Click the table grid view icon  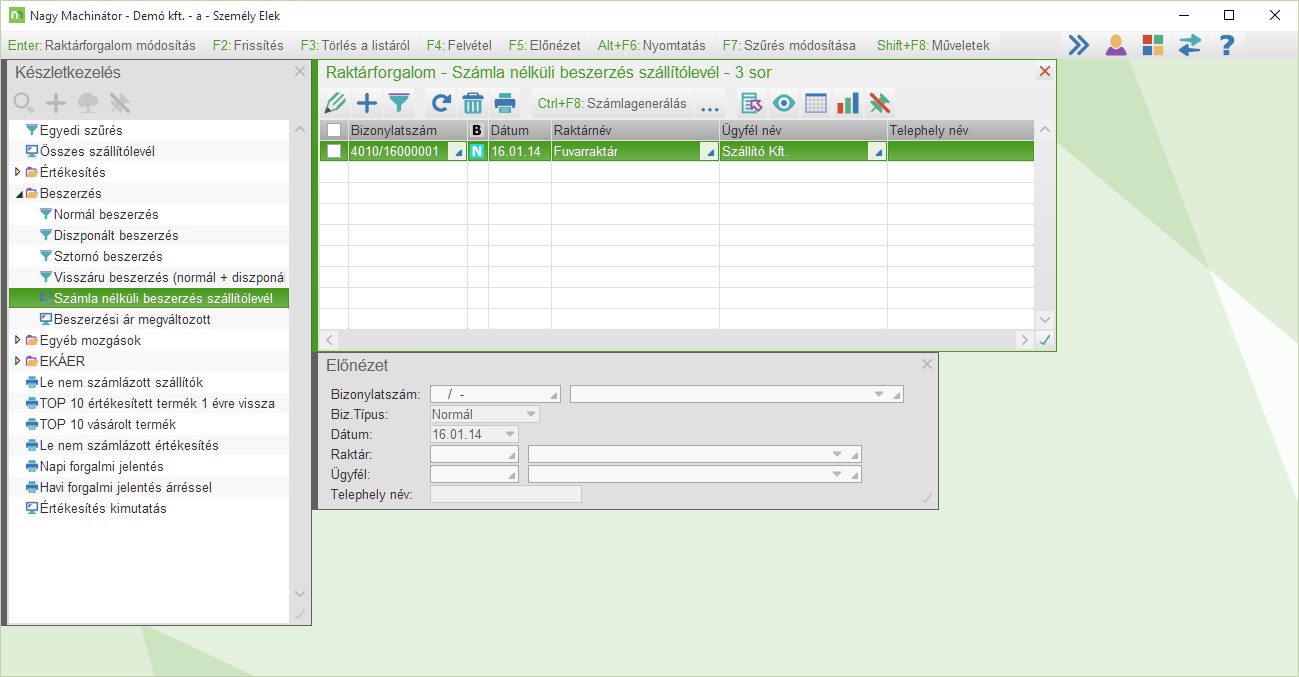pyautogui.click(x=816, y=103)
